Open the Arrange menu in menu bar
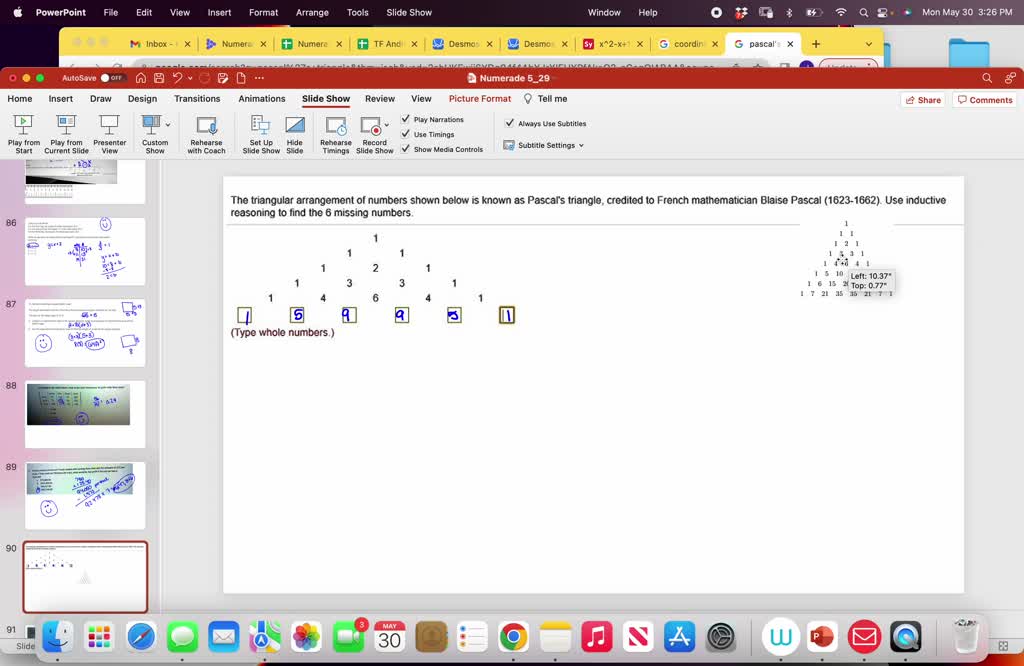The width and height of the screenshot is (1024, 666). pos(312,12)
